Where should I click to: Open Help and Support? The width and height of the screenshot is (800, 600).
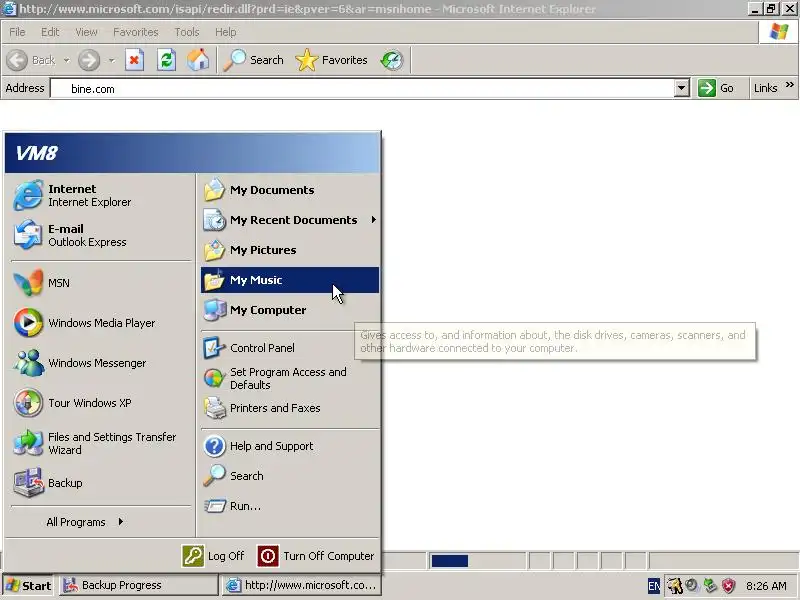pos(290,446)
